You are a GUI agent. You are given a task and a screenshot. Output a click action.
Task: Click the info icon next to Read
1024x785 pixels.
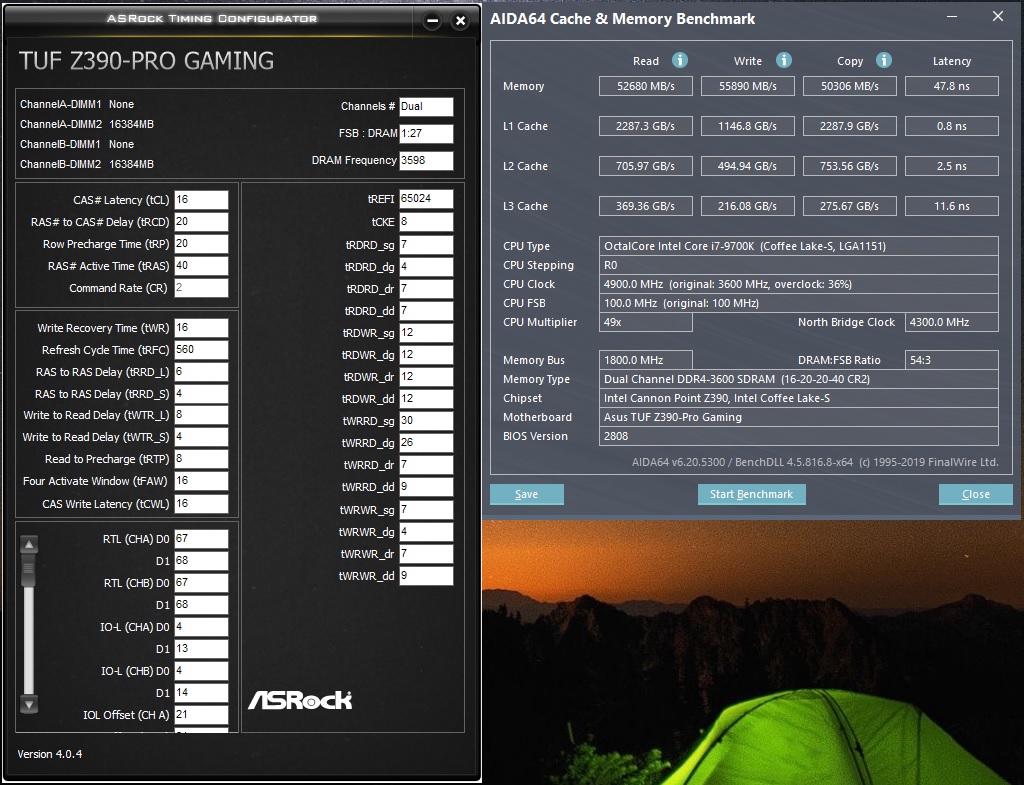point(680,61)
